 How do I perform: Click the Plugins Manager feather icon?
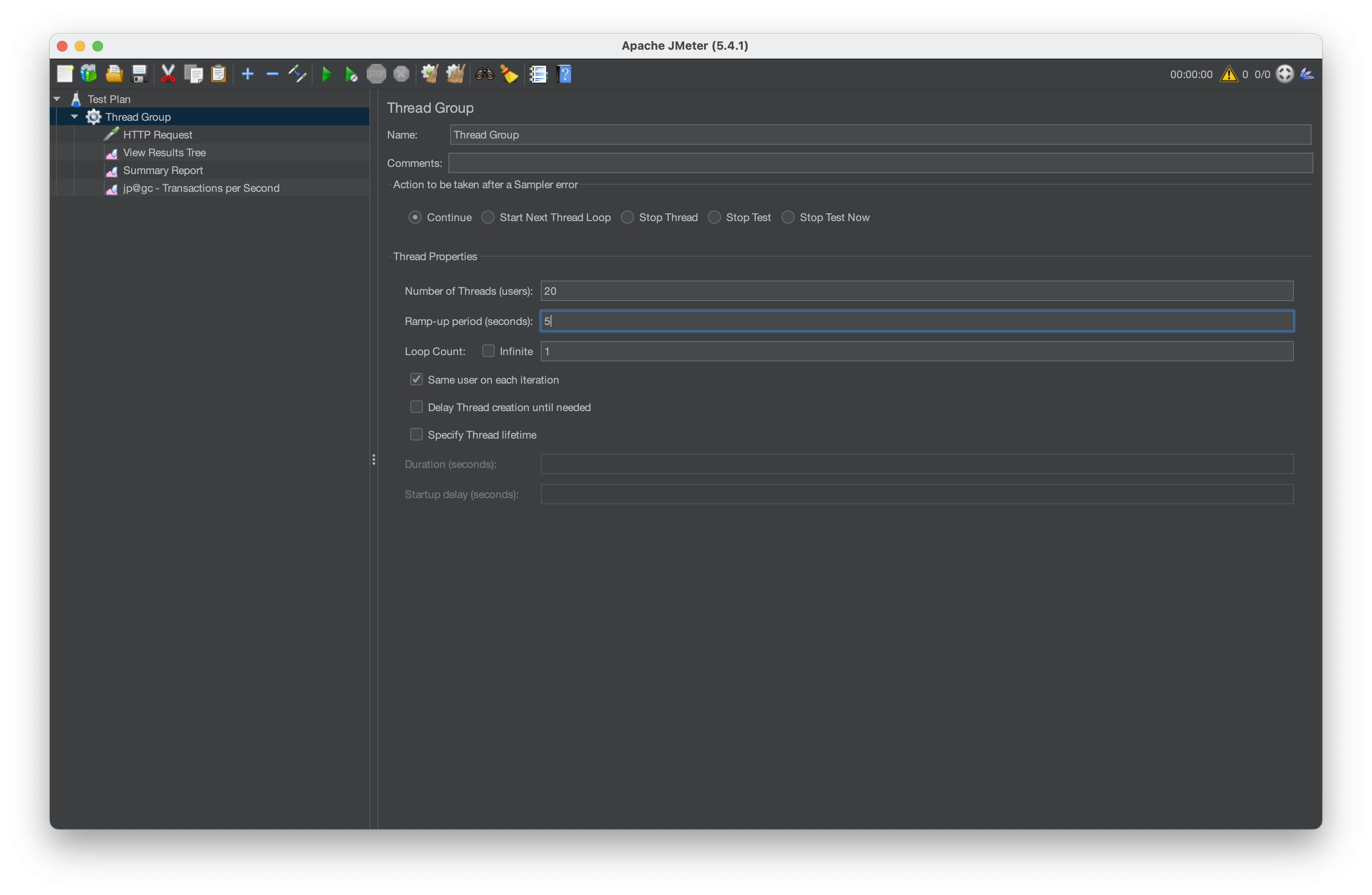pyautogui.click(x=1307, y=74)
